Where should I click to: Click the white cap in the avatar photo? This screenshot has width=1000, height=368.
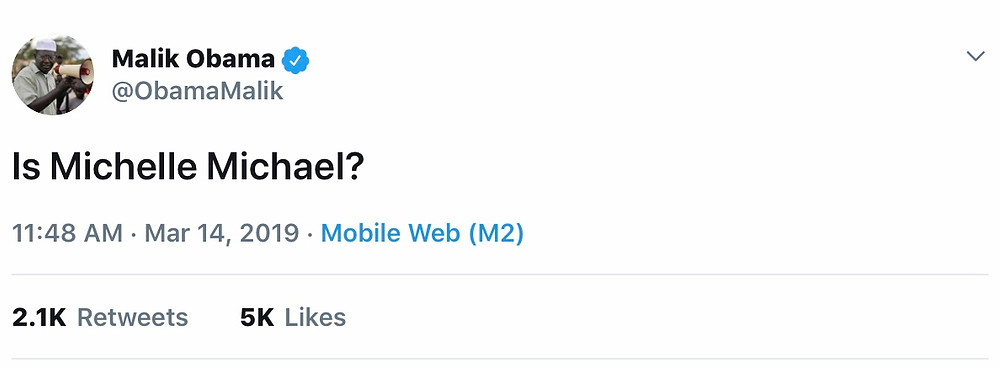pyautogui.click(x=45, y=45)
